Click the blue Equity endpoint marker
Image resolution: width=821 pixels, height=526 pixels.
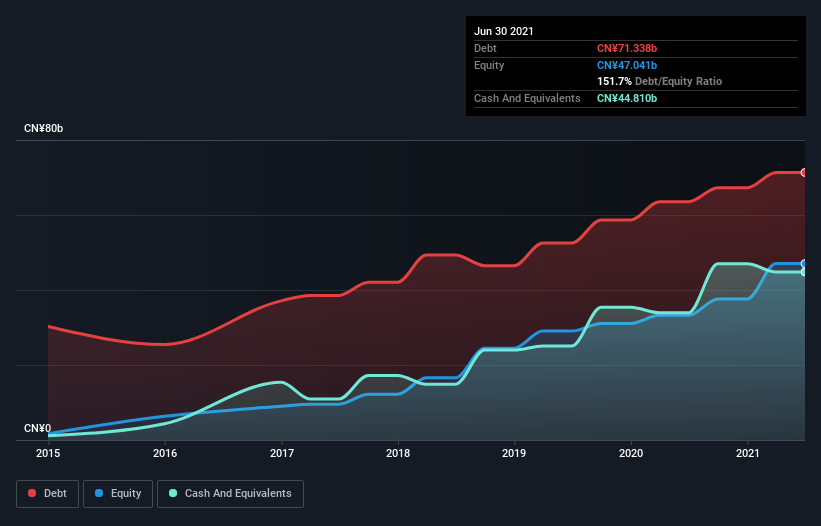804,263
